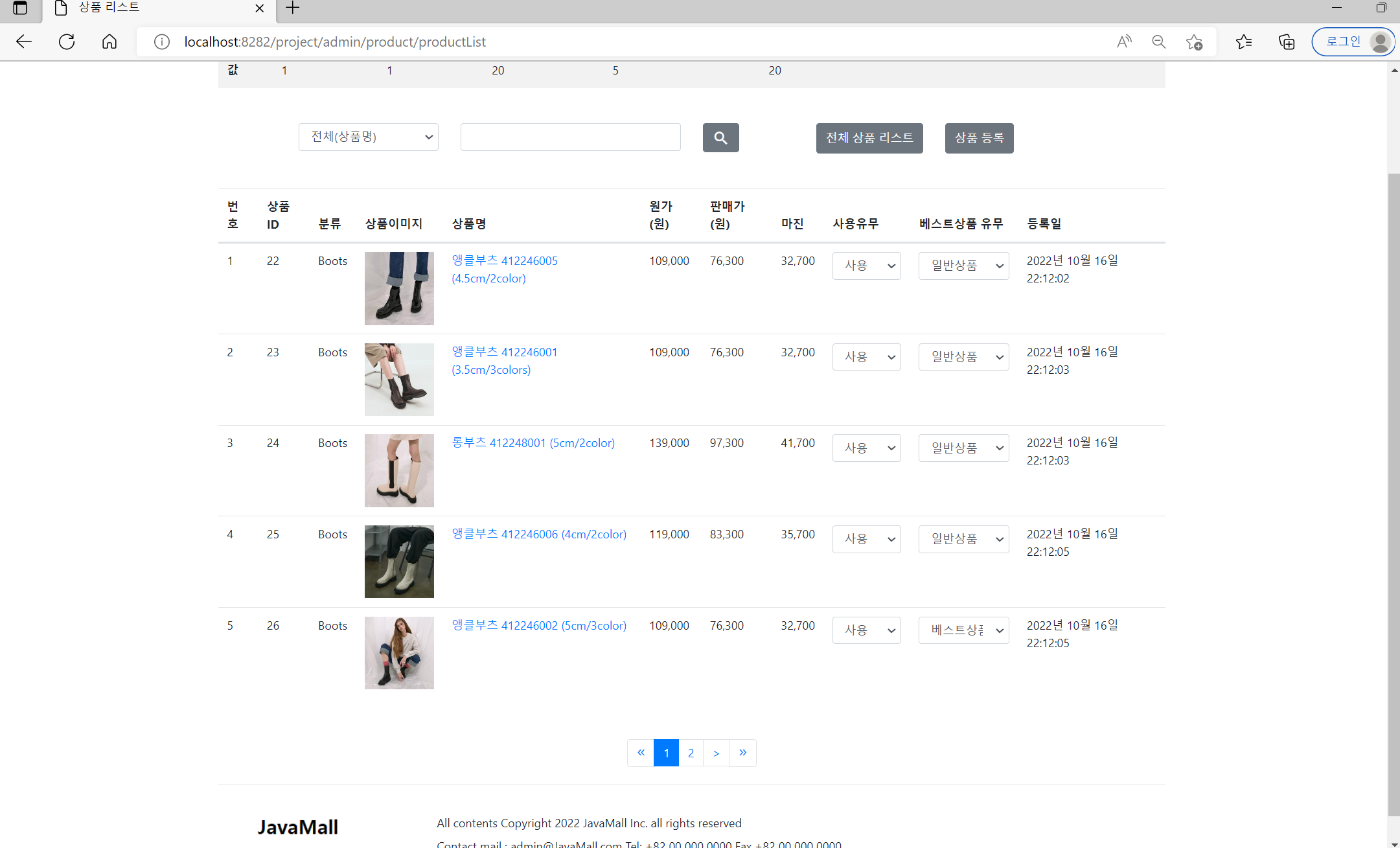The width and height of the screenshot is (1400, 848).
Task: Click the 로그인 profile button
Action: click(x=1353, y=42)
